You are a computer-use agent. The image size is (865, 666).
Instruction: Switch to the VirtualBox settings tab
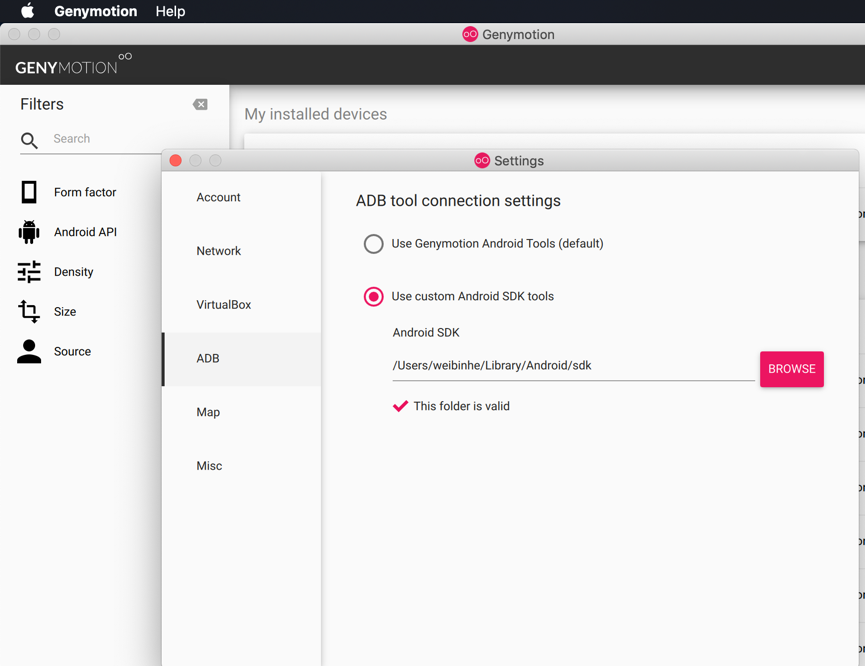pyautogui.click(x=241, y=305)
